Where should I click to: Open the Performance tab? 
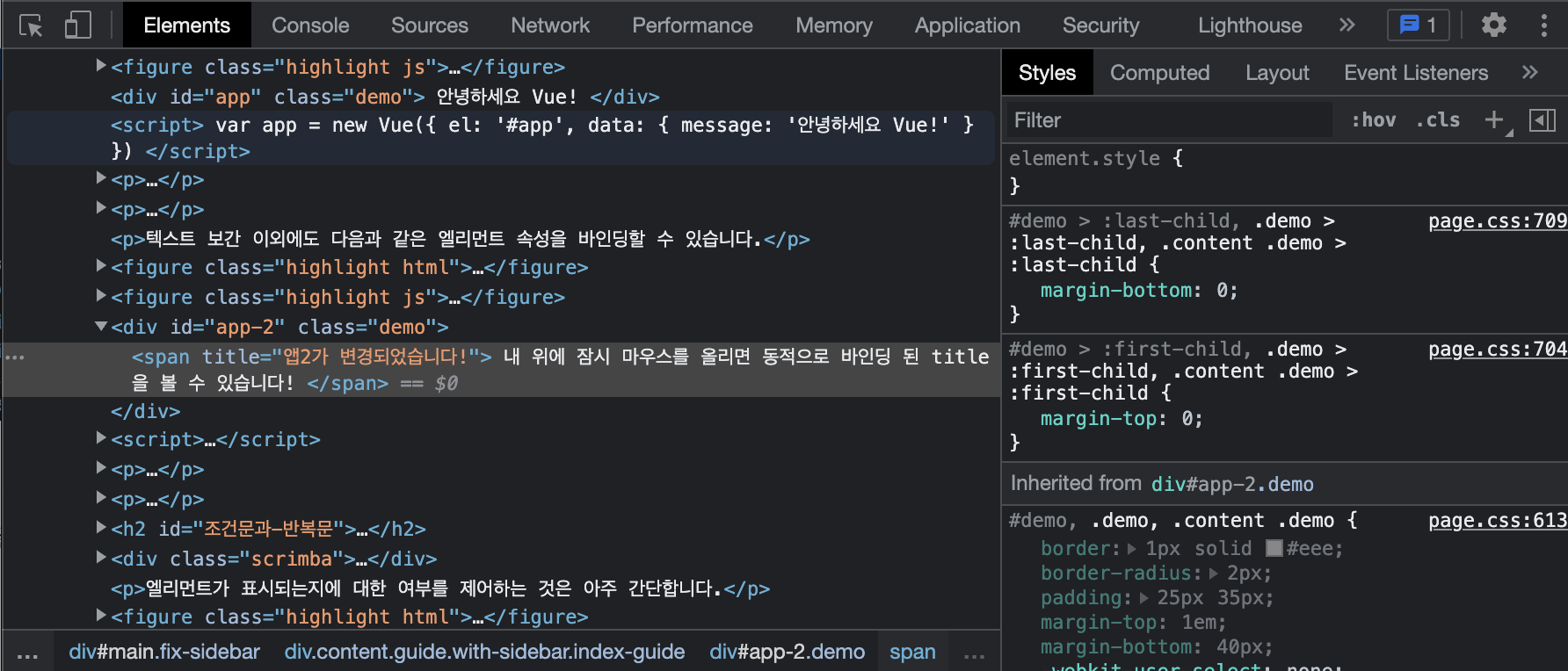[693, 25]
